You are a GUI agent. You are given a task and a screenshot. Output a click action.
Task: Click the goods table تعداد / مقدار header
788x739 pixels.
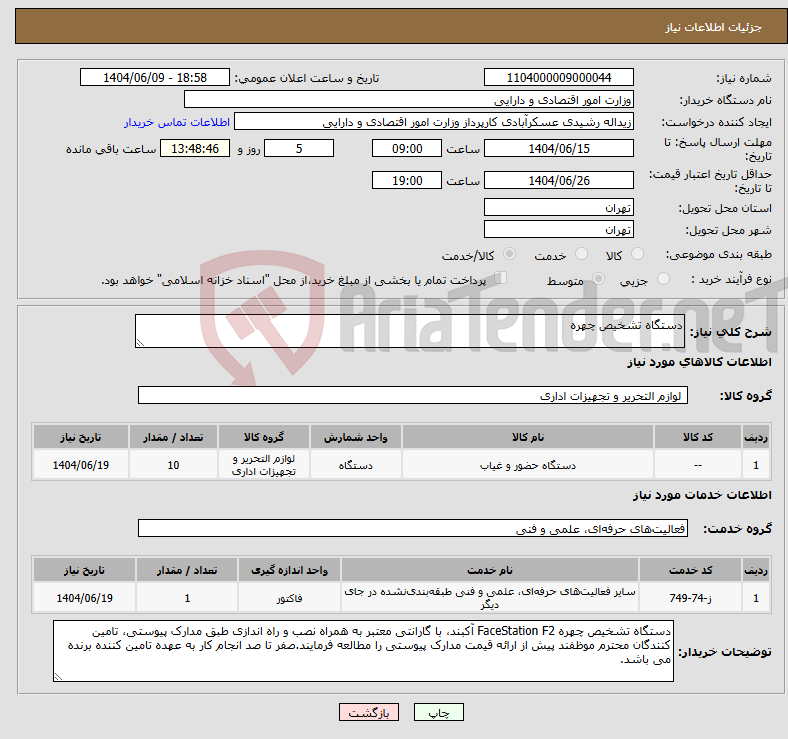pos(173,437)
